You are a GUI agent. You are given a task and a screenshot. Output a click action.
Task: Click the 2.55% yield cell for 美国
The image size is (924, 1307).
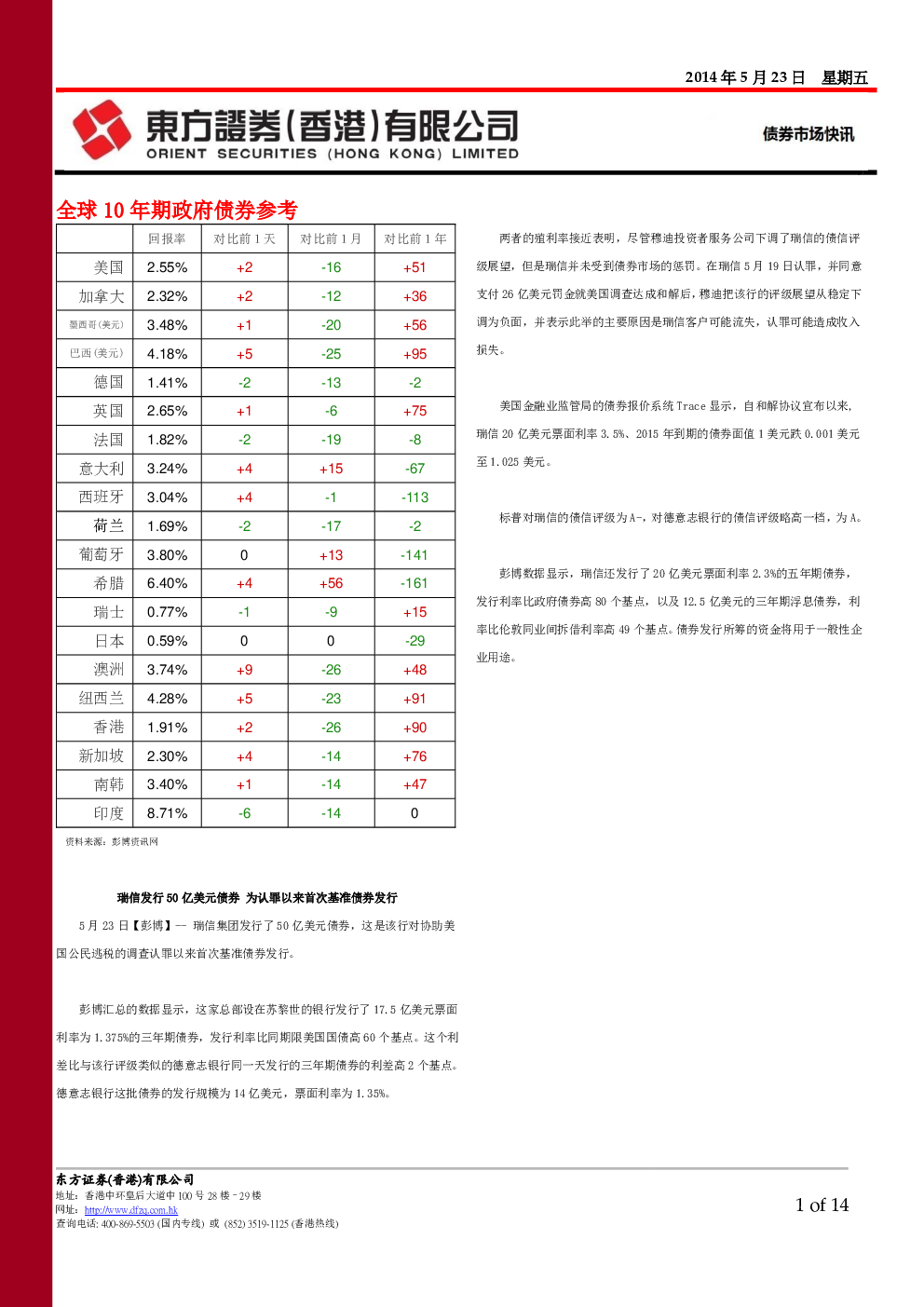(167, 267)
